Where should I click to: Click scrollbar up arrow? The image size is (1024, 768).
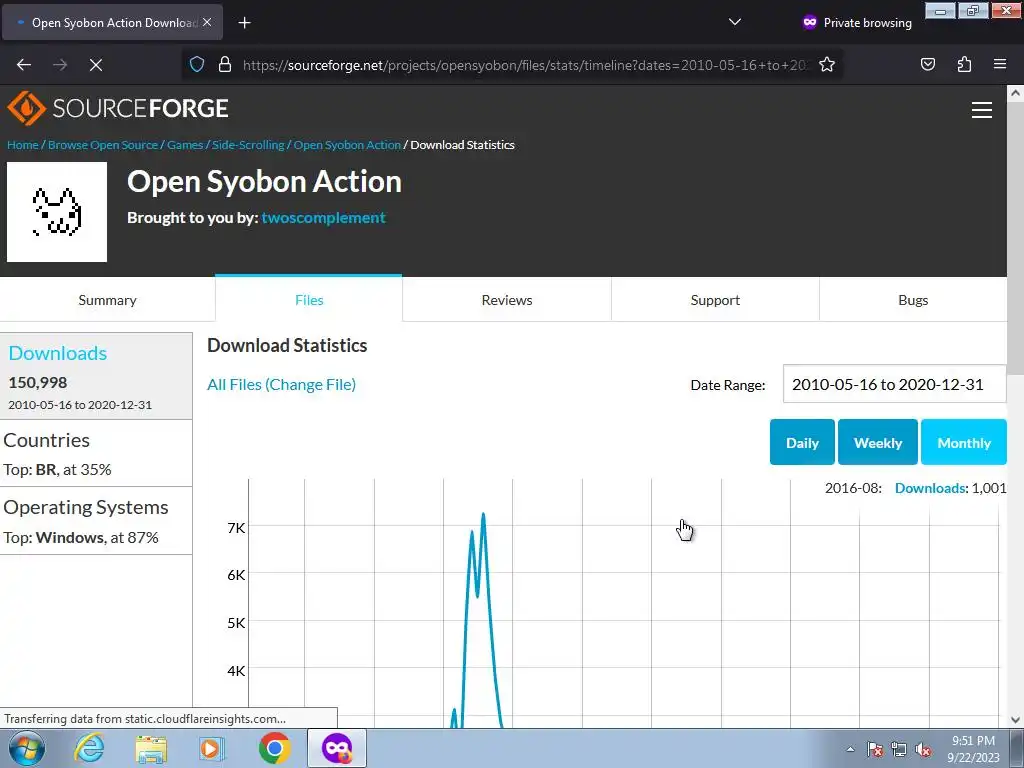(x=1015, y=93)
